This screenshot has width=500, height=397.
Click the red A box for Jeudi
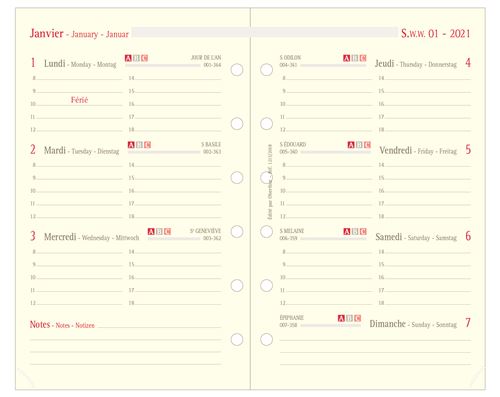pos(347,58)
